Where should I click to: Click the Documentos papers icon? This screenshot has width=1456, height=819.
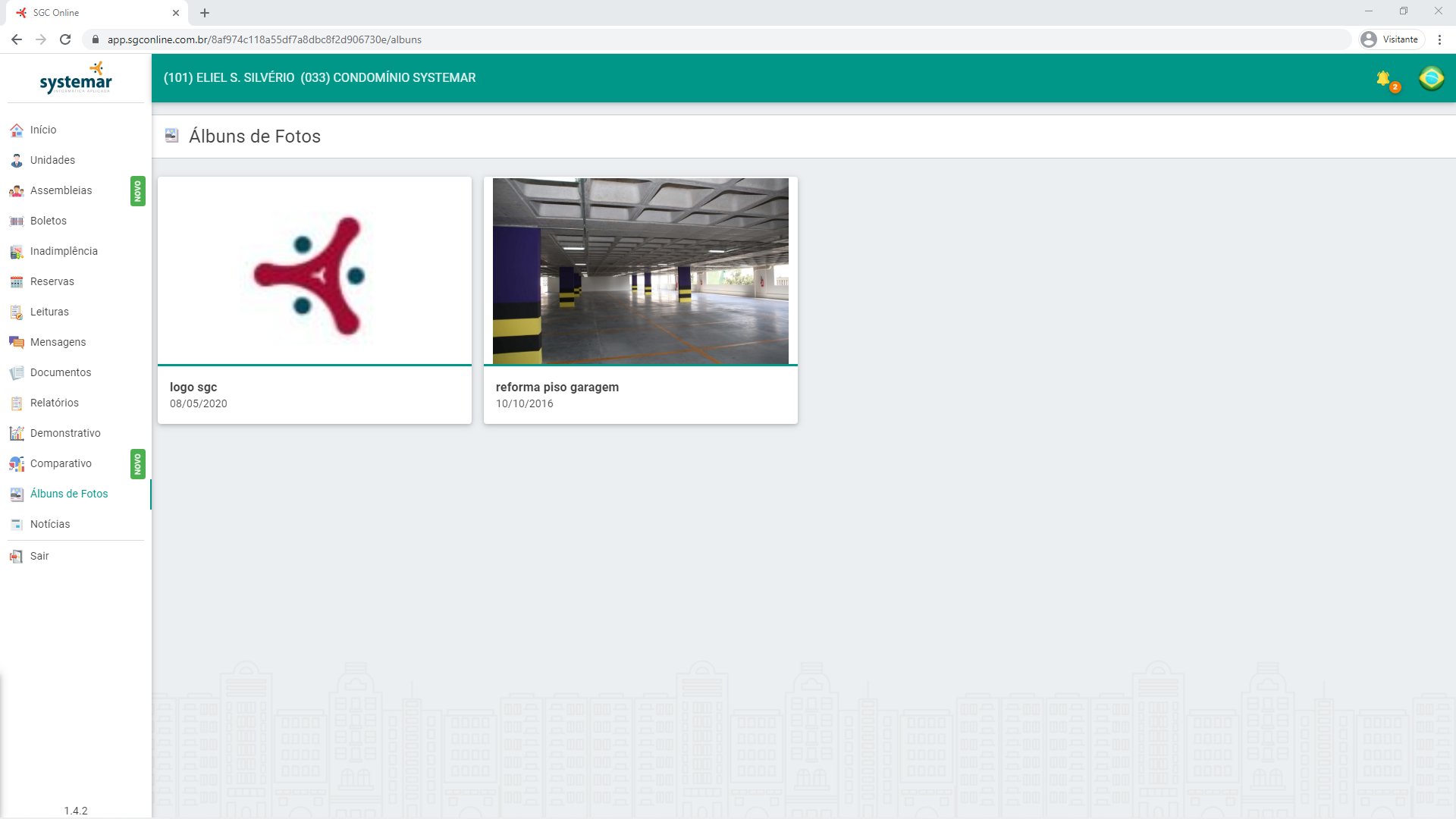[17, 373]
